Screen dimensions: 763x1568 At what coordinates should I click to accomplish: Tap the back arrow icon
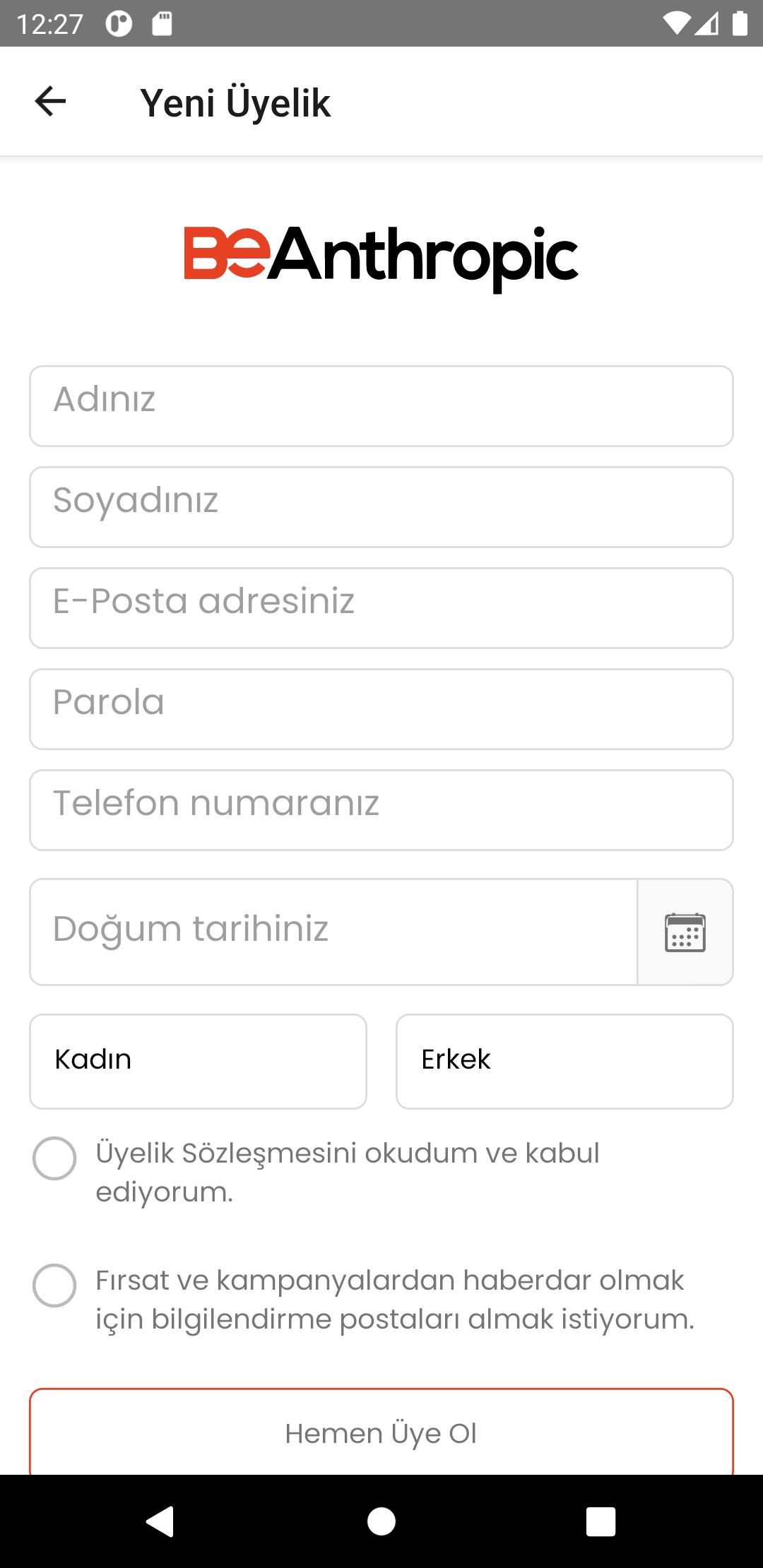(50, 102)
